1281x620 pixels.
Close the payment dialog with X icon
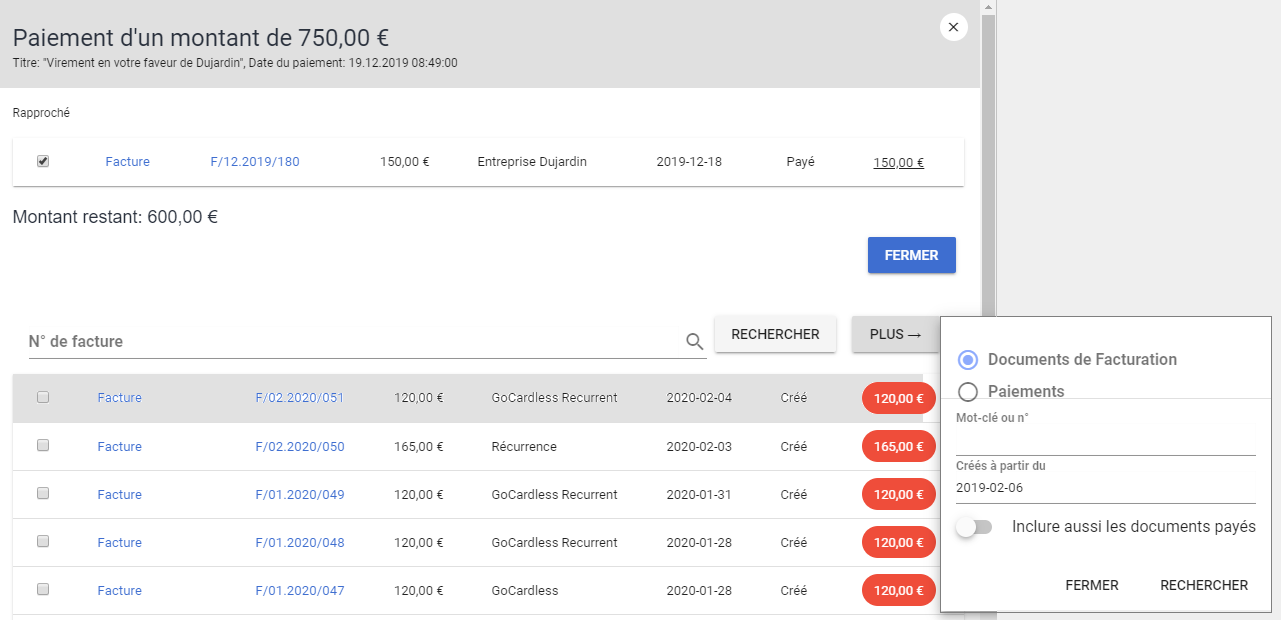click(953, 27)
